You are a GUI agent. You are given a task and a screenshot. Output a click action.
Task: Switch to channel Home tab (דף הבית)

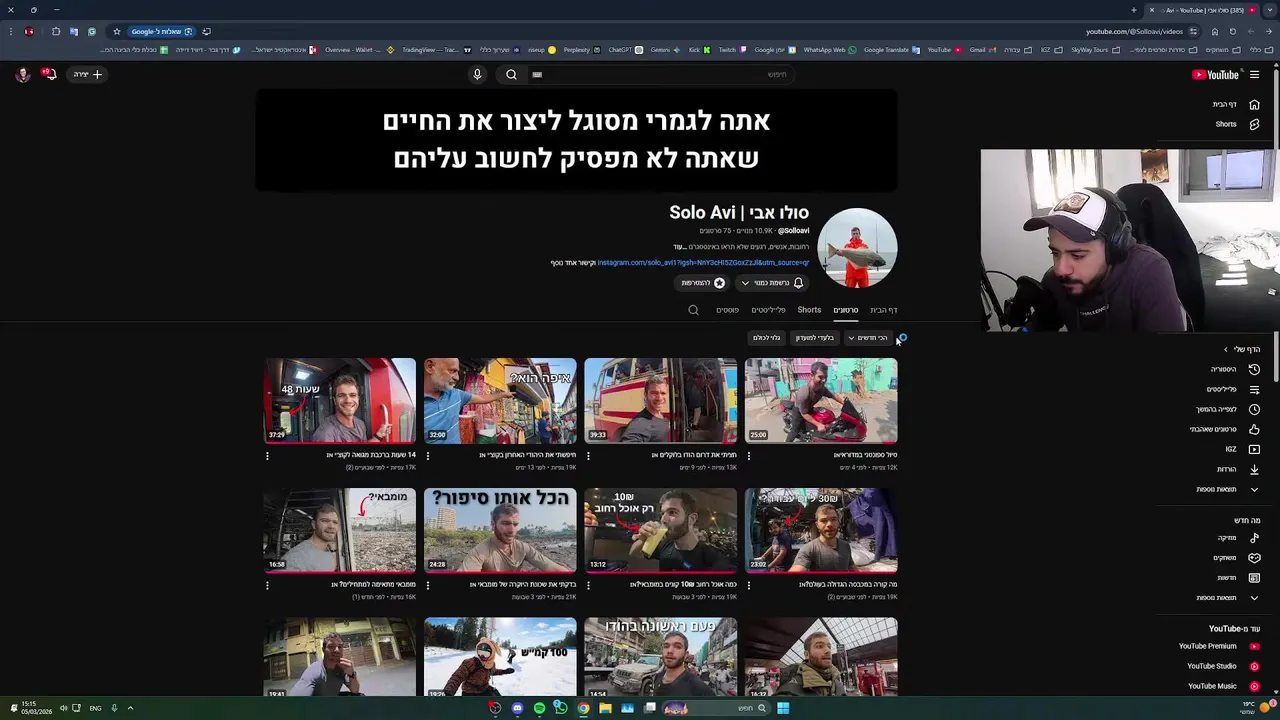(x=883, y=310)
